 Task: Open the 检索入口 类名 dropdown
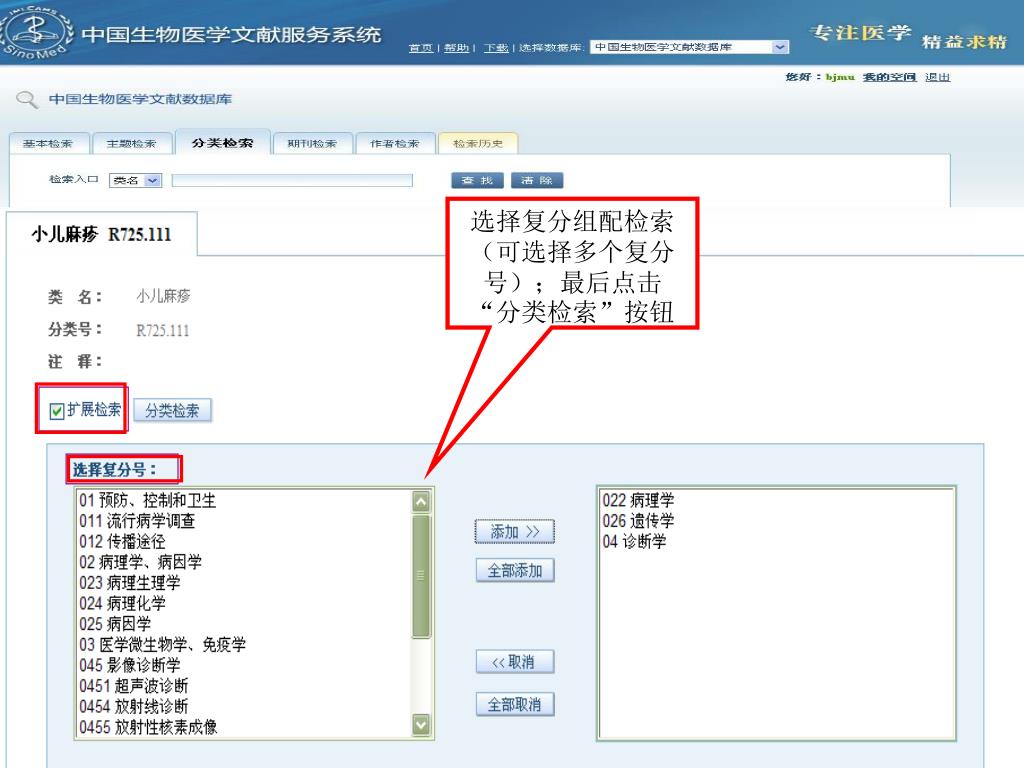pos(135,180)
